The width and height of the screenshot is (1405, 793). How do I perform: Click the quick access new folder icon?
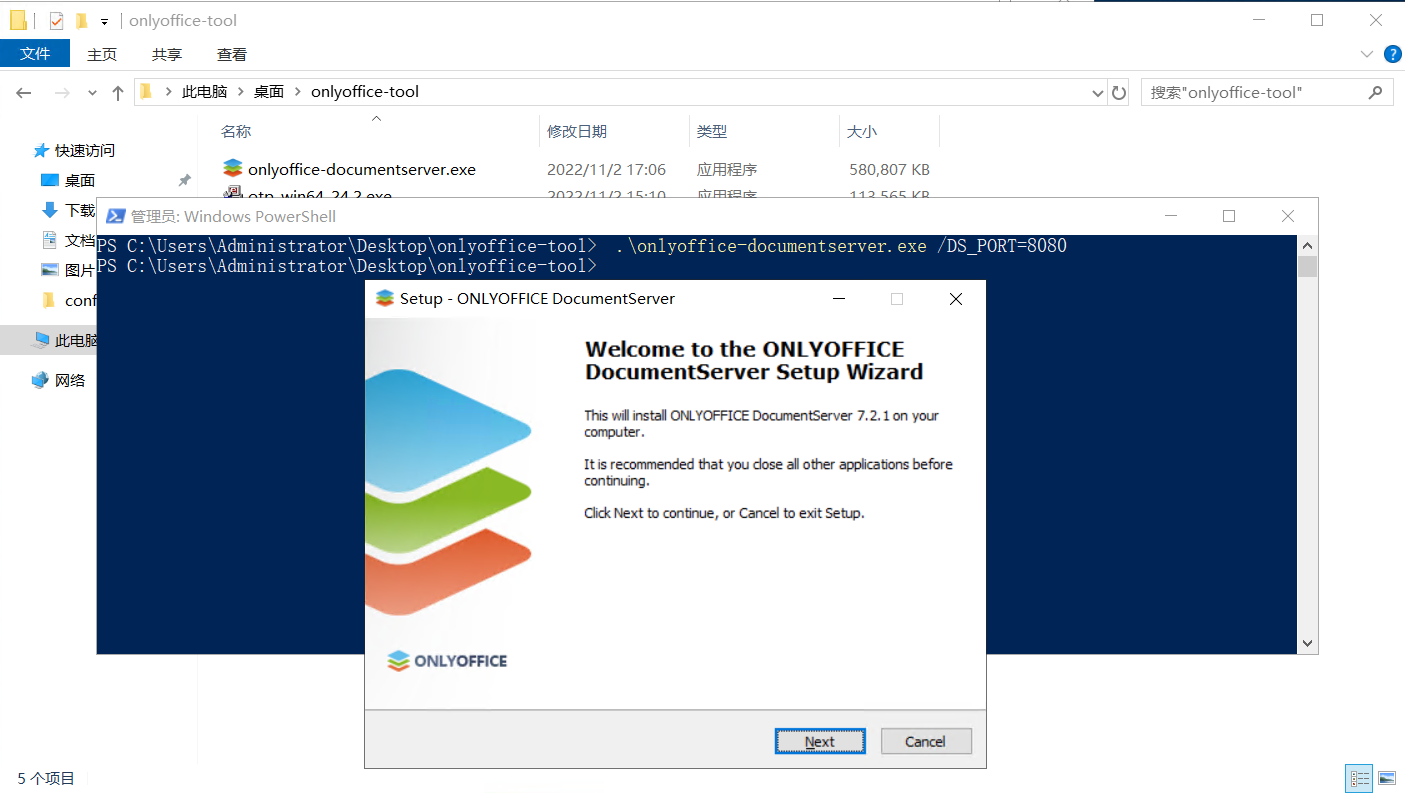82,20
